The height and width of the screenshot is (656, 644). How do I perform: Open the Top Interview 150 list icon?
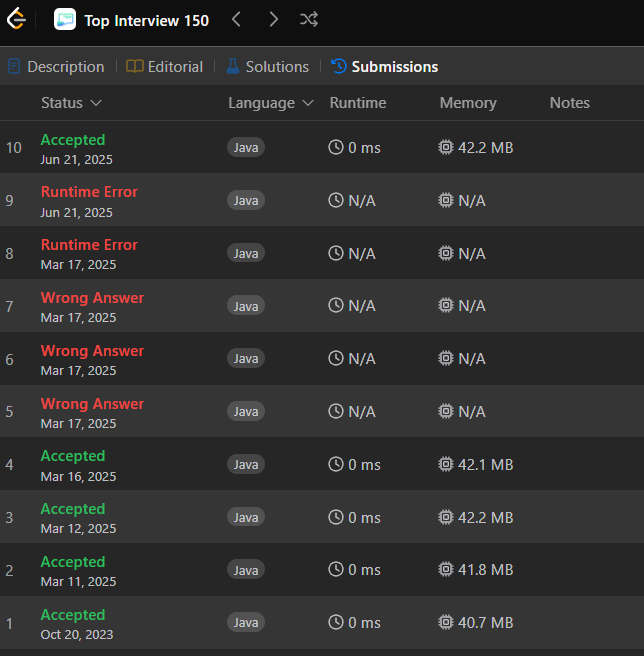65,19
